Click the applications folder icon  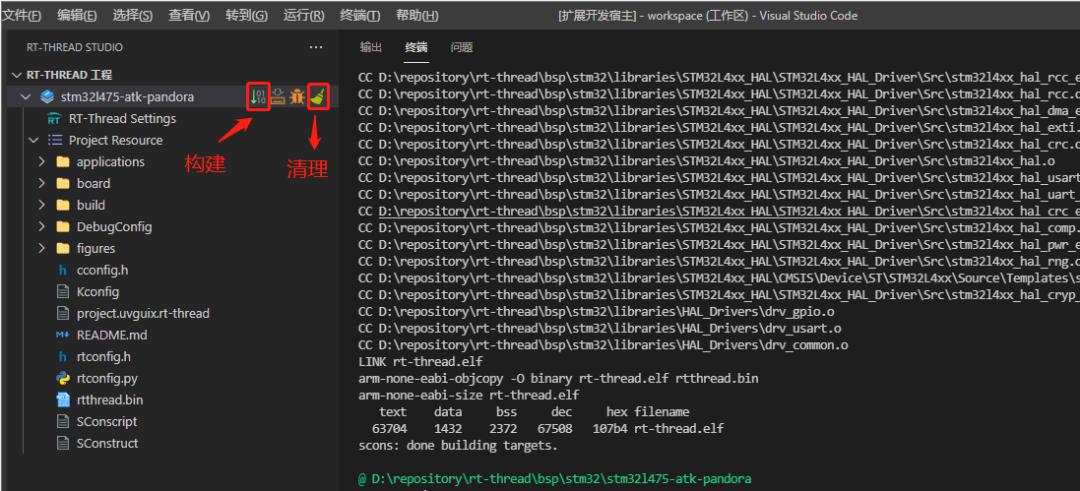(63, 162)
